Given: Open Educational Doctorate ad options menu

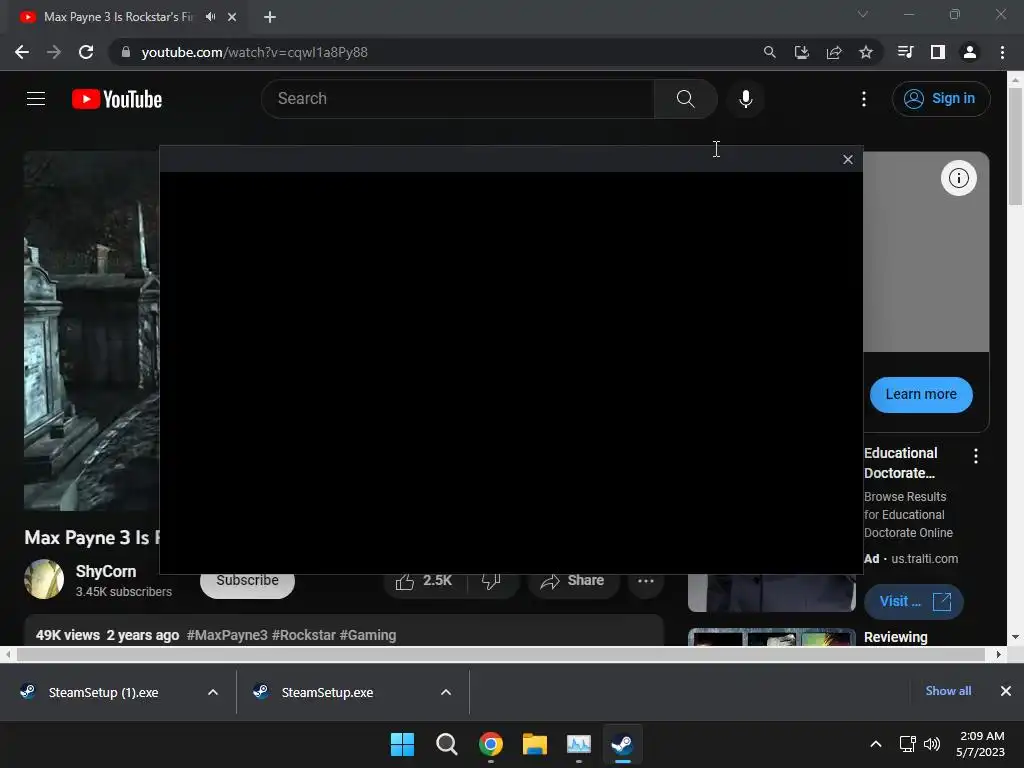Looking at the screenshot, I should 976,456.
